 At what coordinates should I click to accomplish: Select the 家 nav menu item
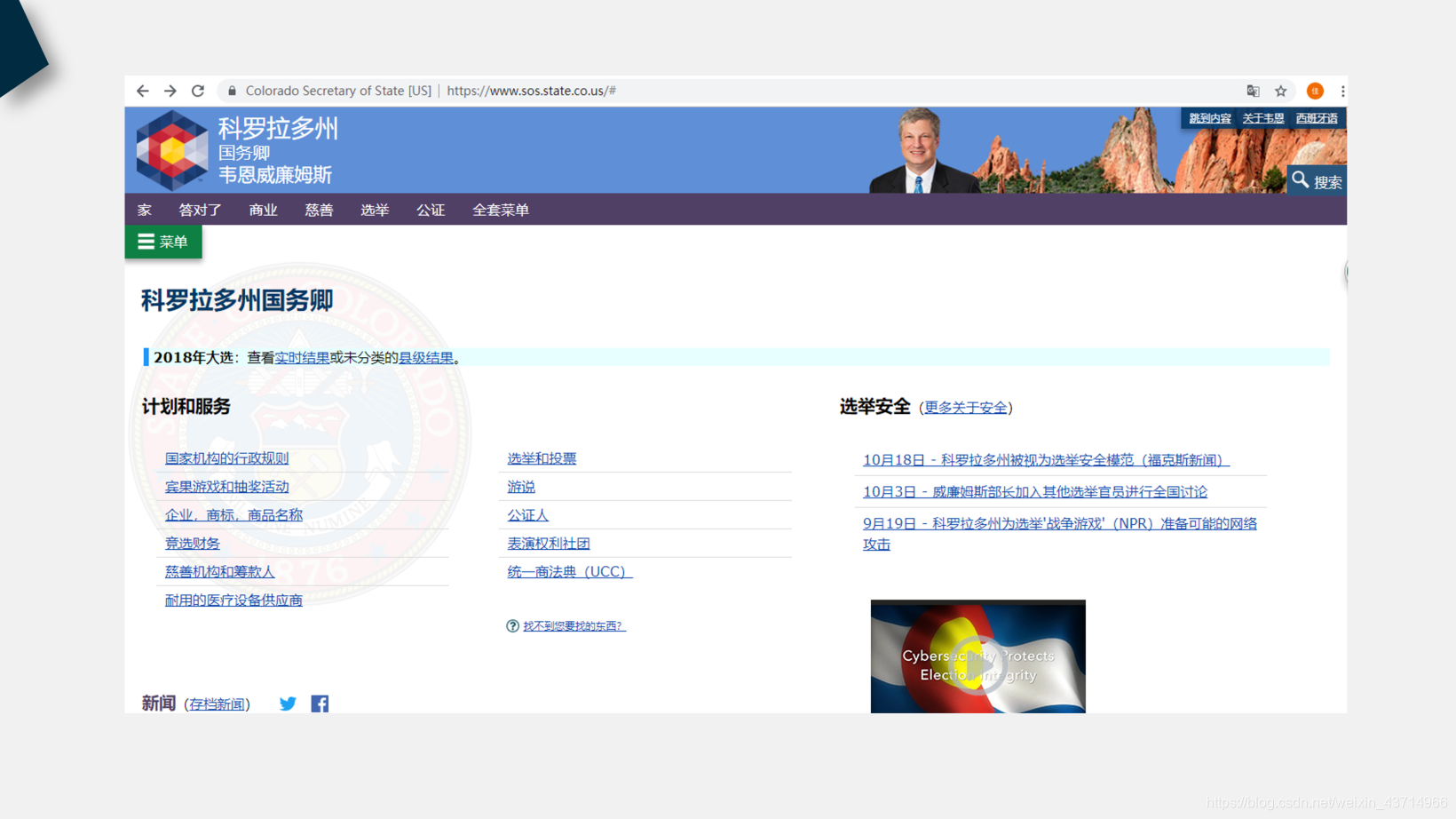click(x=145, y=210)
